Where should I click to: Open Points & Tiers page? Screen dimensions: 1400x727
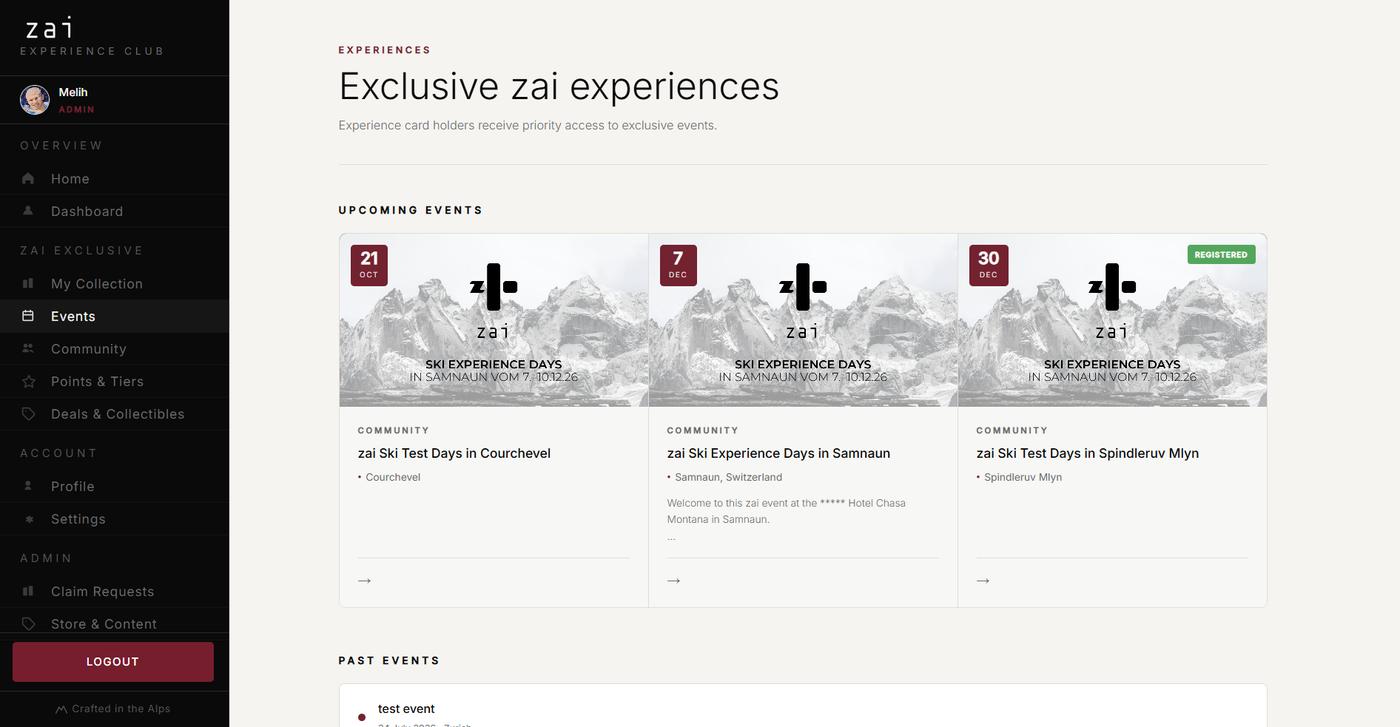click(114, 381)
